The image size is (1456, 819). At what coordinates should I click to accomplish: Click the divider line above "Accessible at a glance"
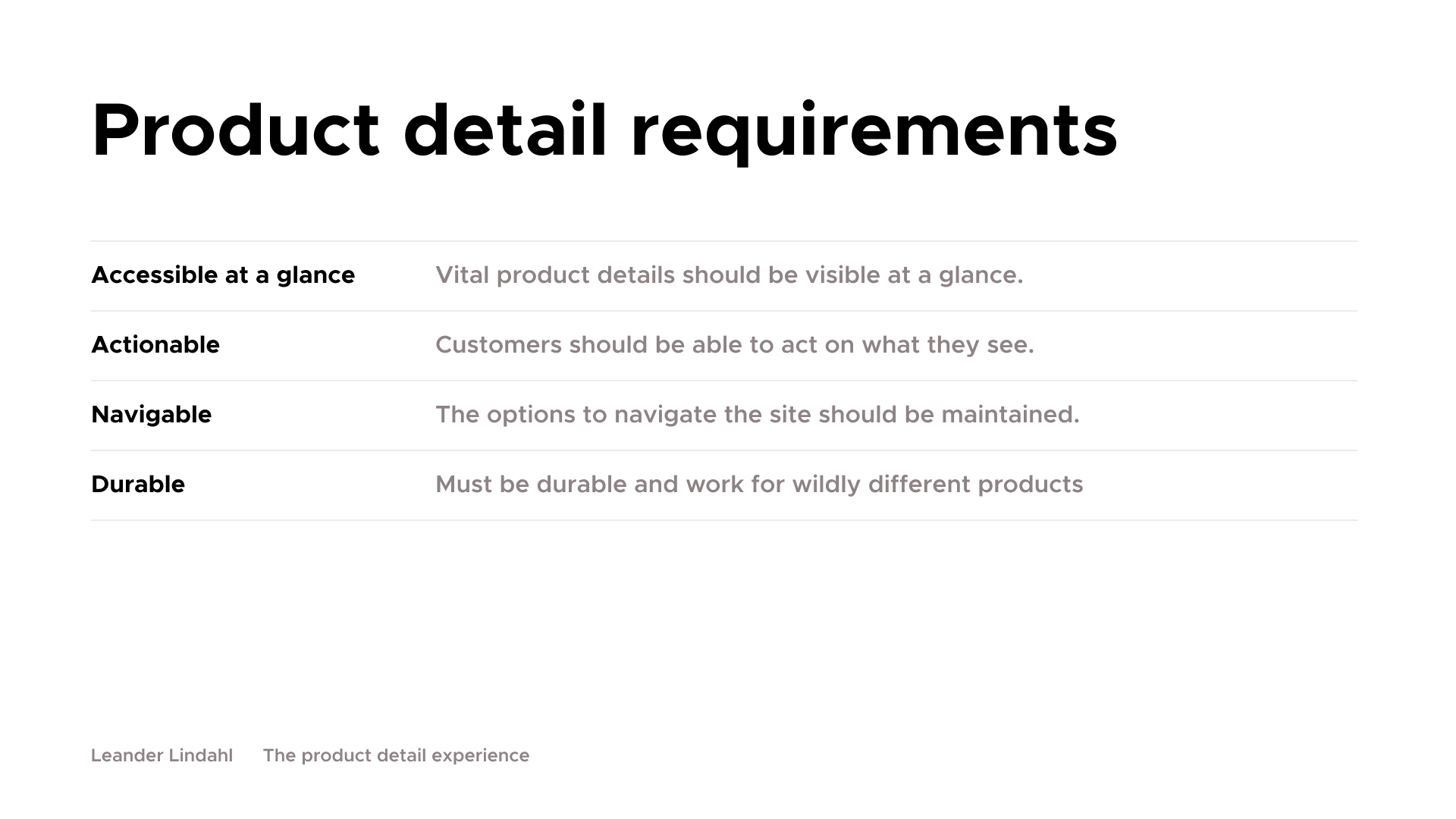click(x=724, y=241)
